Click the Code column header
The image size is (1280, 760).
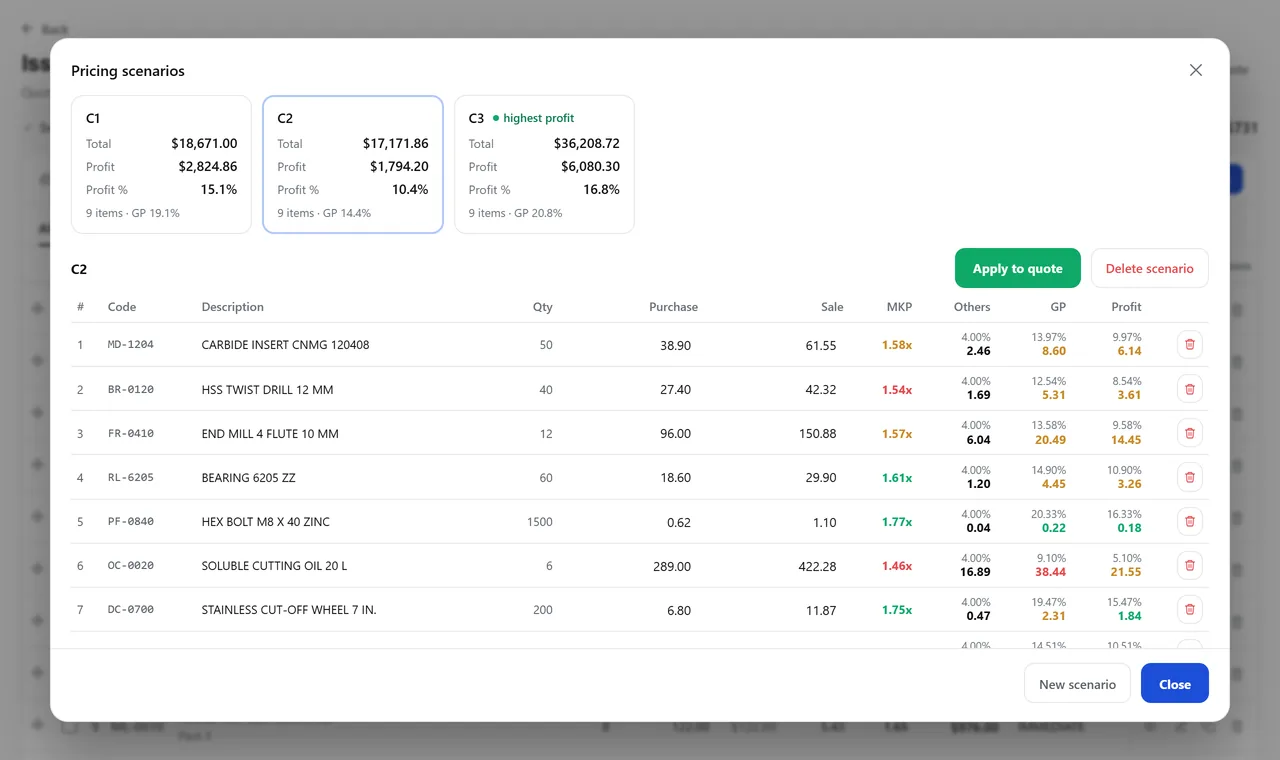122,307
